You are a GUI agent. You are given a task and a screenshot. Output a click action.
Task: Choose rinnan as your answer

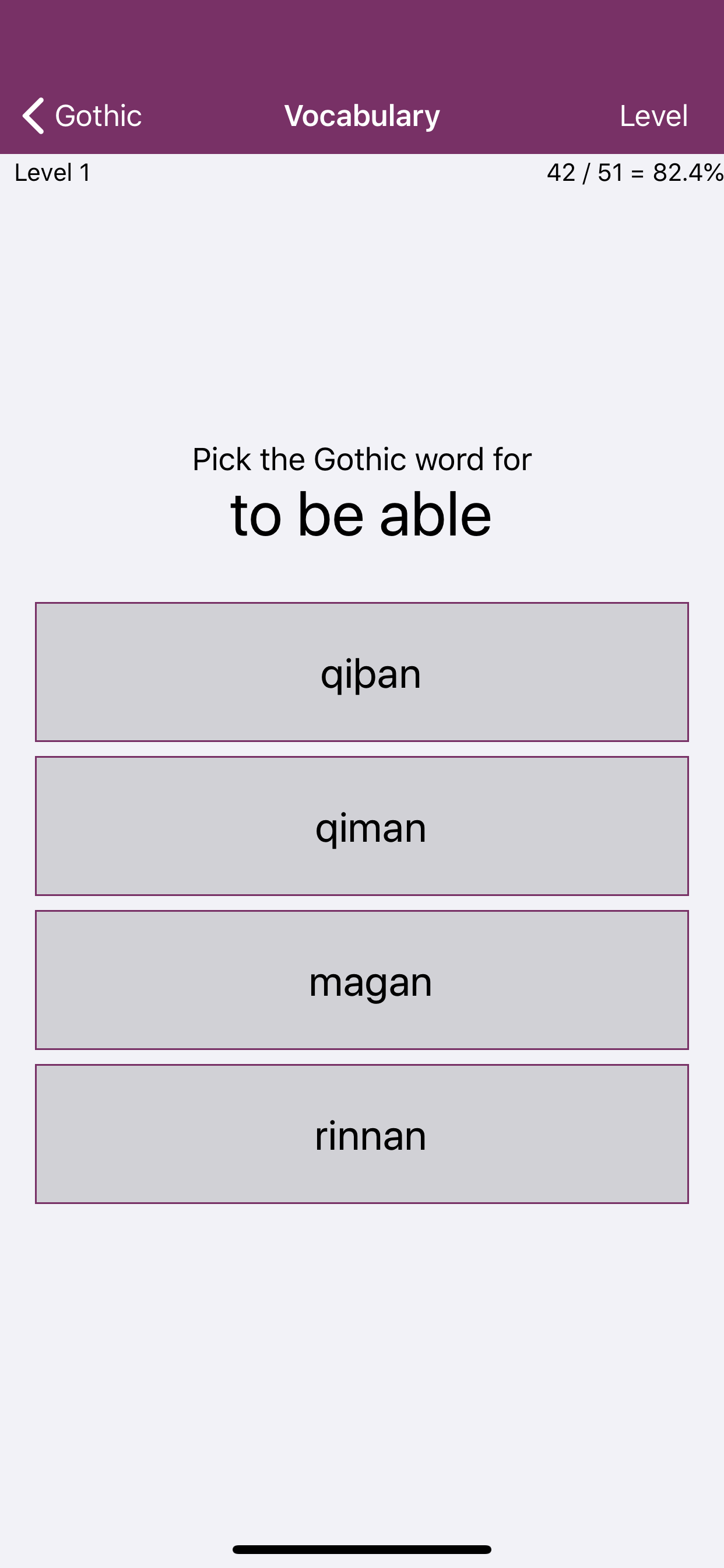pyautogui.click(x=361, y=1133)
